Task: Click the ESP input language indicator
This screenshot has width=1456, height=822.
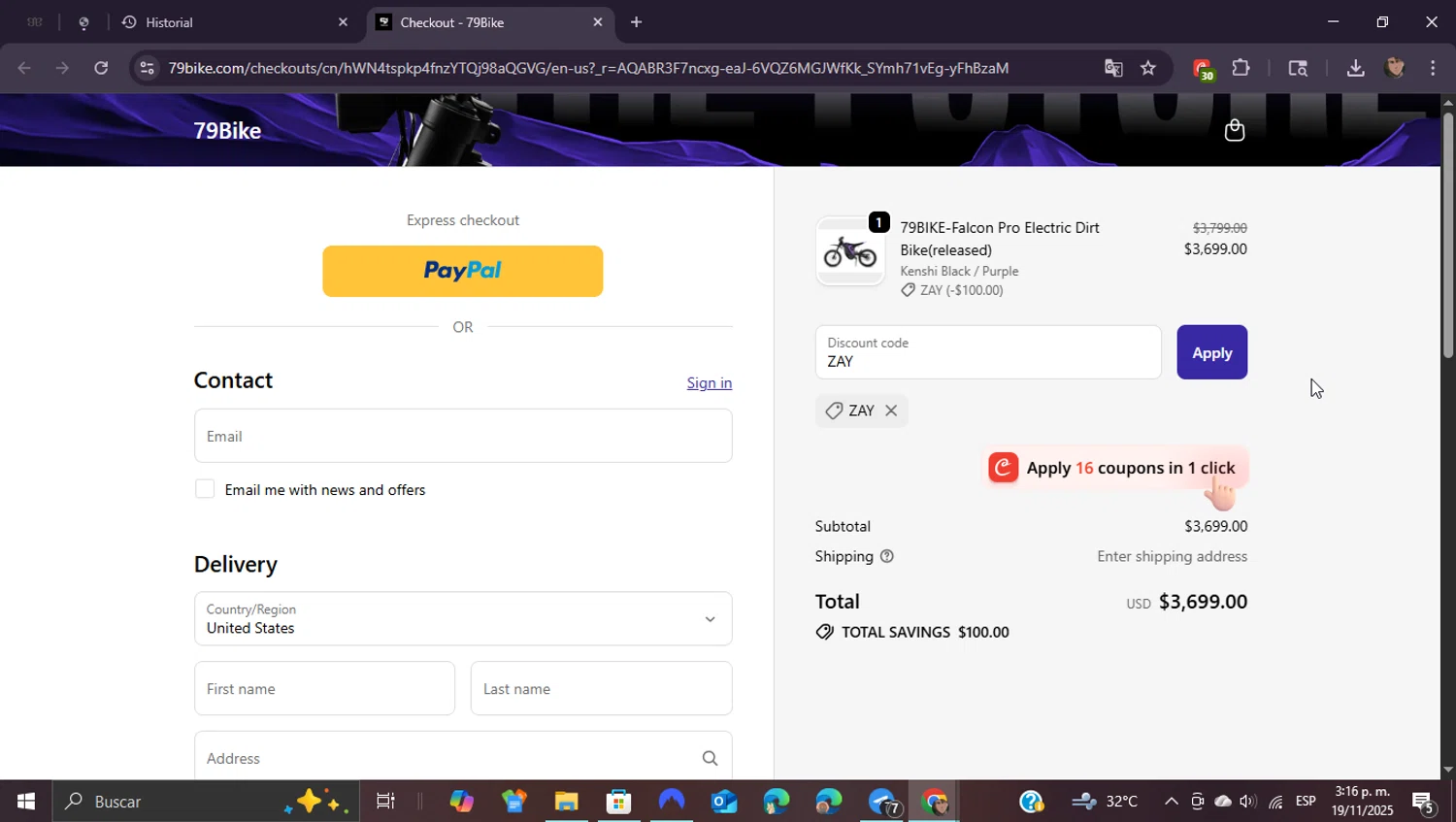Action: click(1306, 802)
